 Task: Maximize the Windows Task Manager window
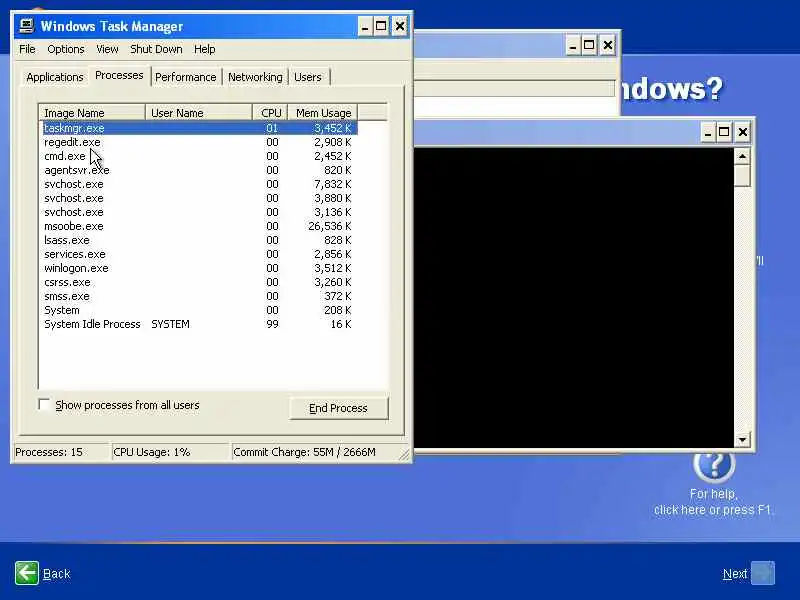381,26
